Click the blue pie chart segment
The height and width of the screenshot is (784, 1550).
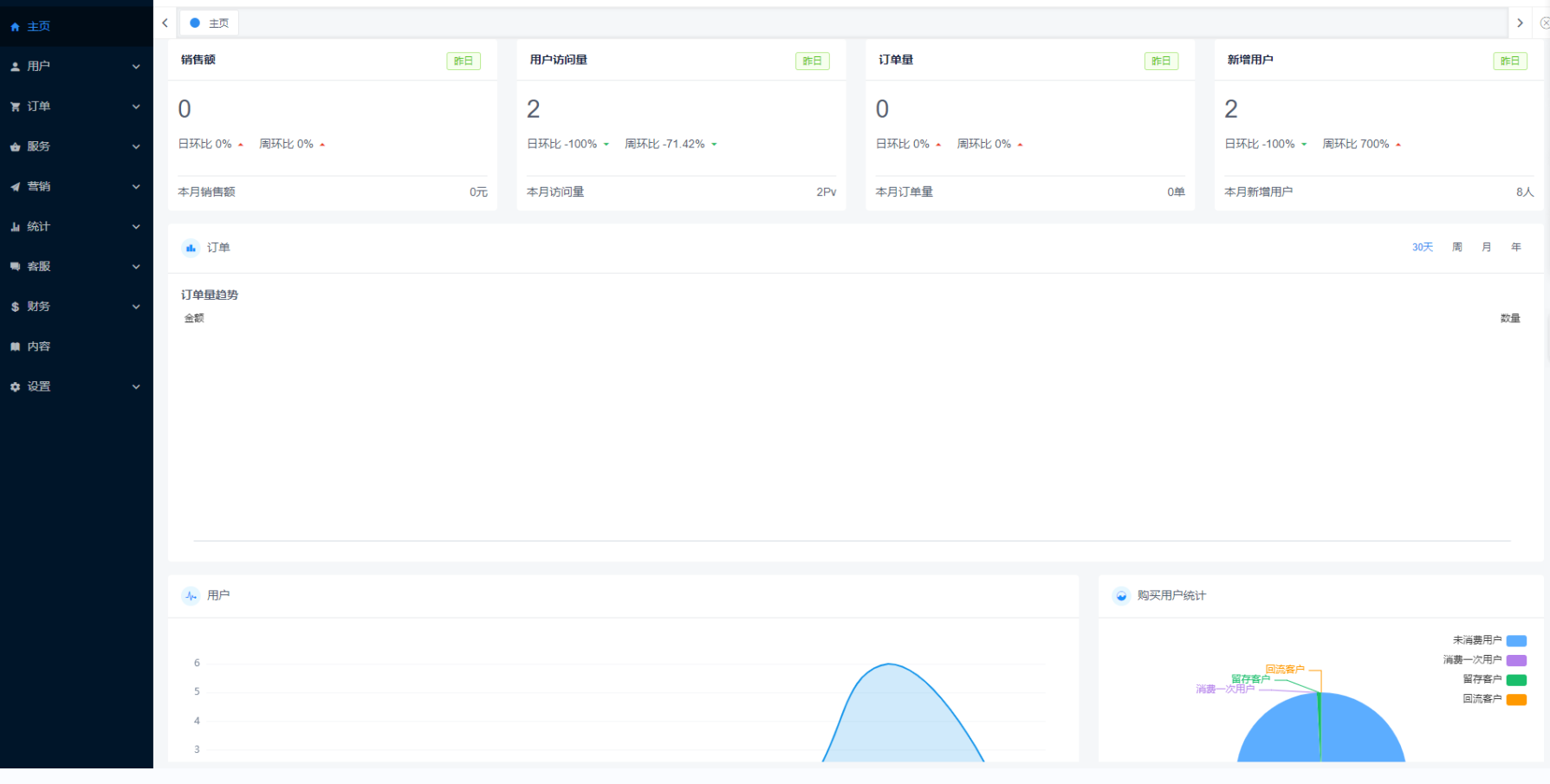click(1360, 732)
